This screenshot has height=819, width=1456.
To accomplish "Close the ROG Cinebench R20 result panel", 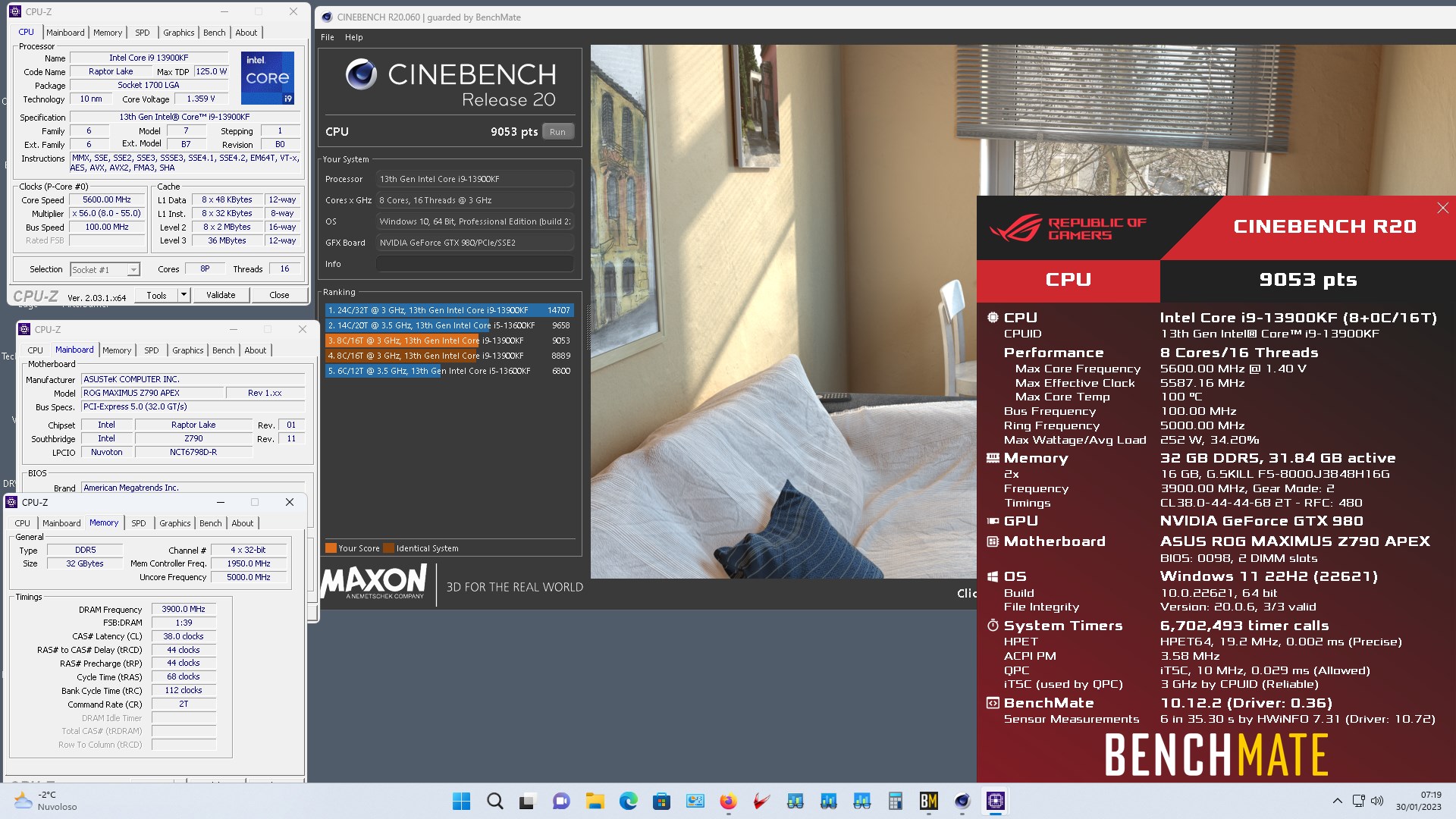I will coord(1442,208).
